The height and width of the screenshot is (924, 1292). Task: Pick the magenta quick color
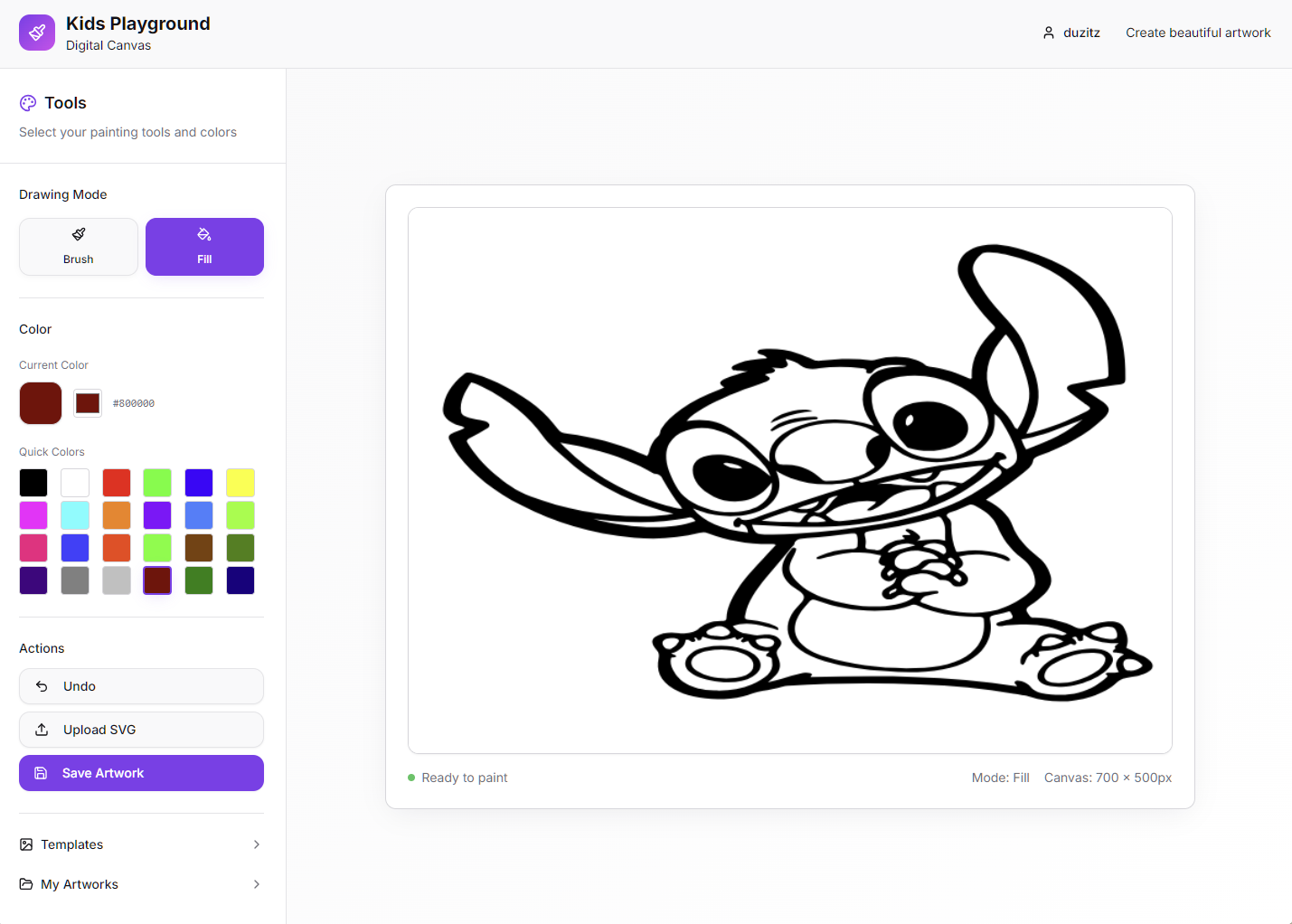point(33,515)
